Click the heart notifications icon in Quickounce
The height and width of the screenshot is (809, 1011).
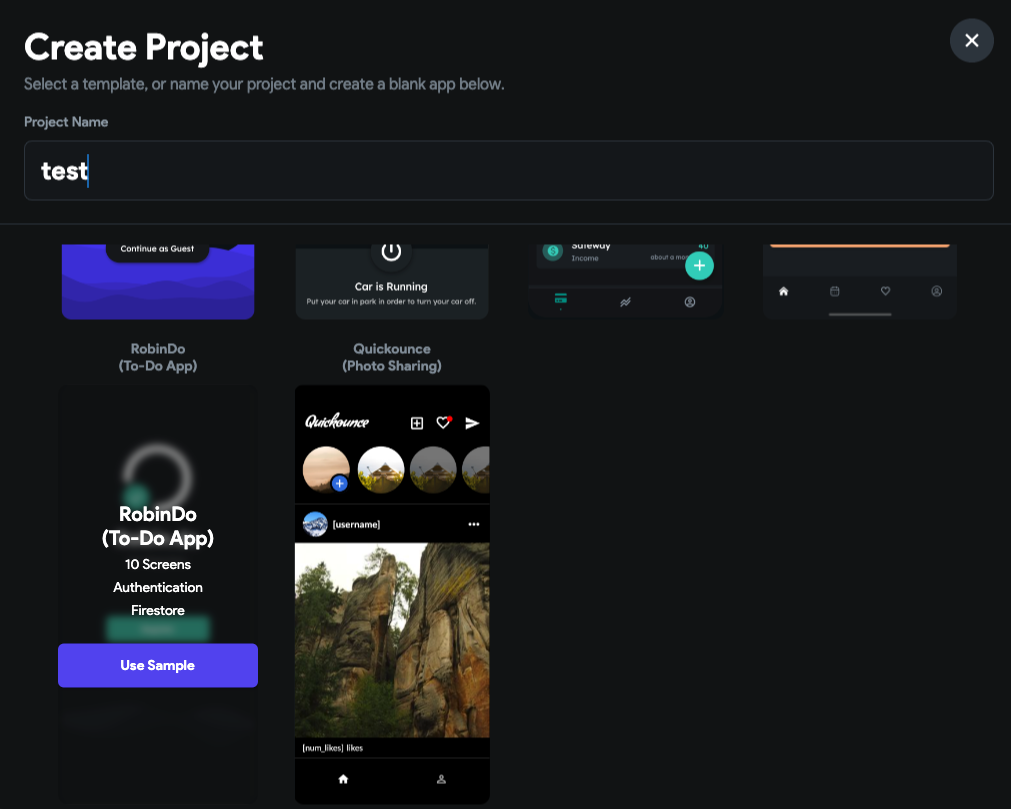click(x=444, y=422)
